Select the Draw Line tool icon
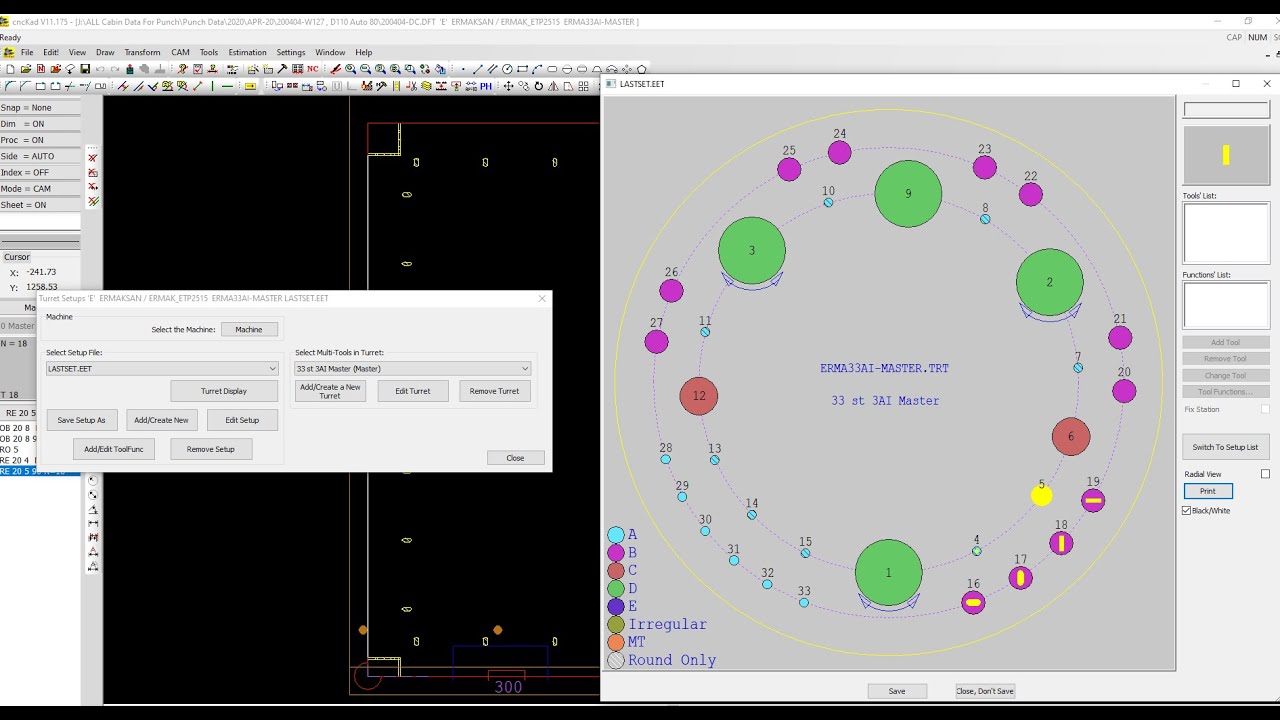Screen dimensions: 1280x720 (x=478, y=69)
